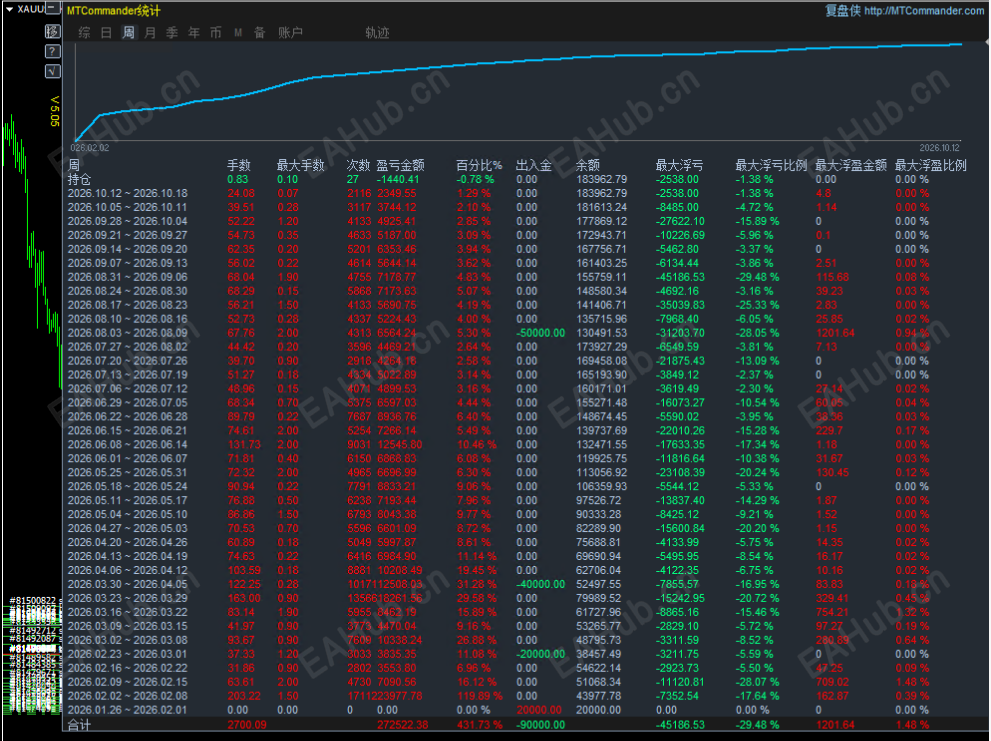Click the 最大浮亏比例 column header
The width and height of the screenshot is (991, 741).
[771, 166]
